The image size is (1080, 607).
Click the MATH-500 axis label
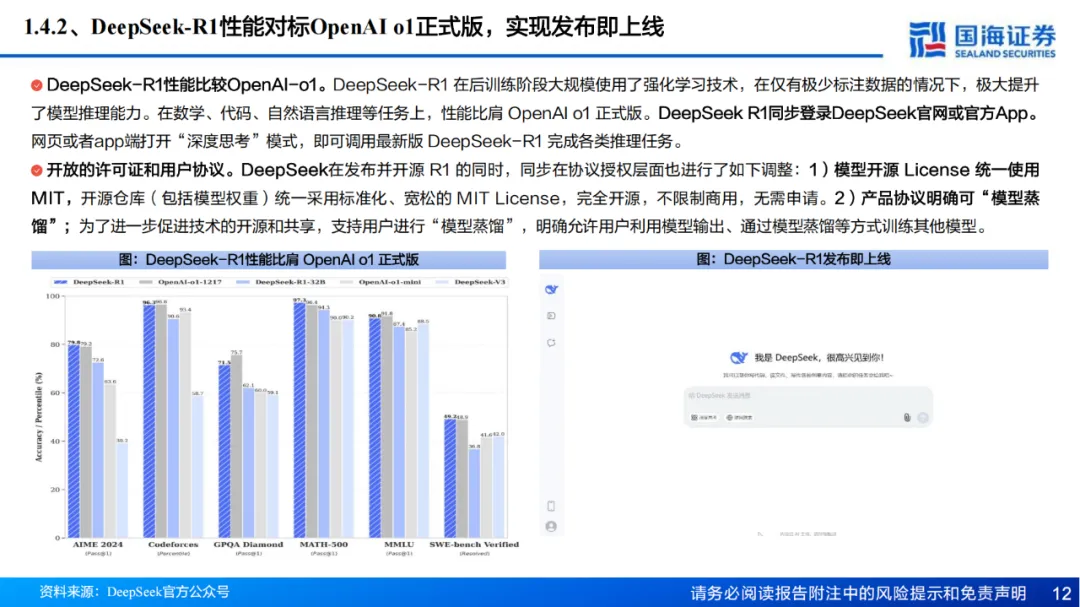[x=324, y=544]
